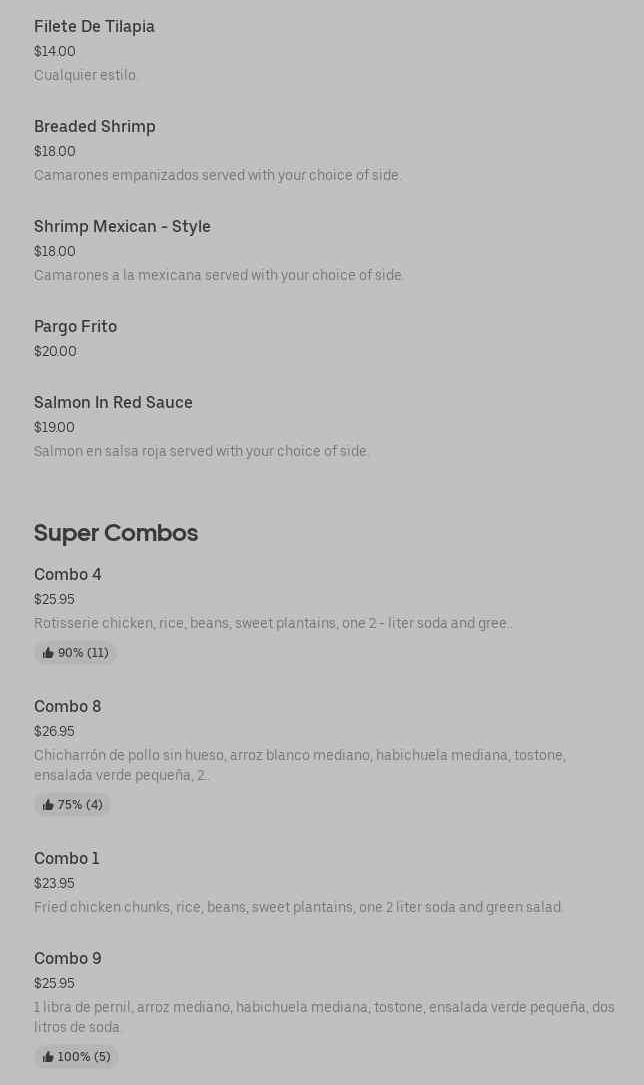Image resolution: width=644 pixels, height=1085 pixels.
Task: Select the Breaded Shrimp menu item
Action: point(94,126)
